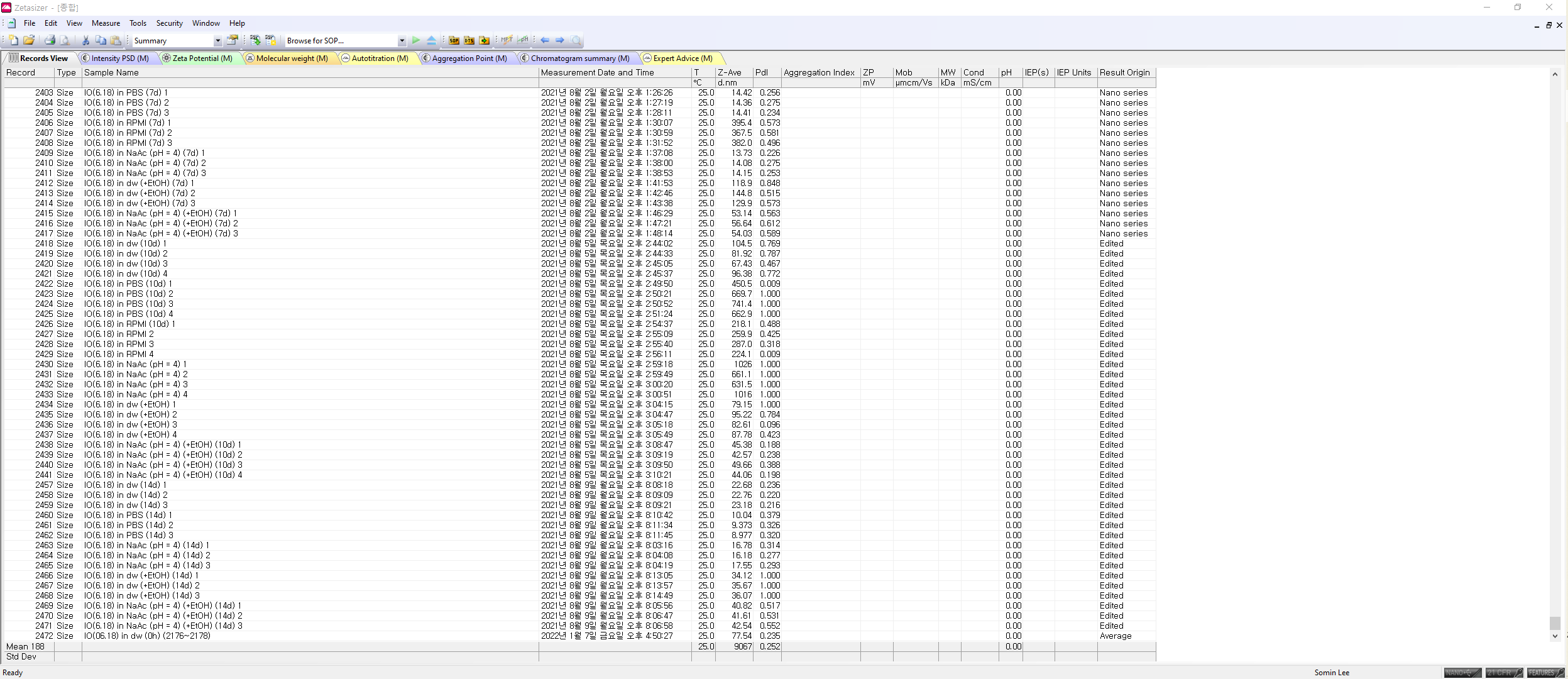Expand the Summary workspace dropdown
The height and width of the screenshot is (679, 1568).
coord(217,41)
